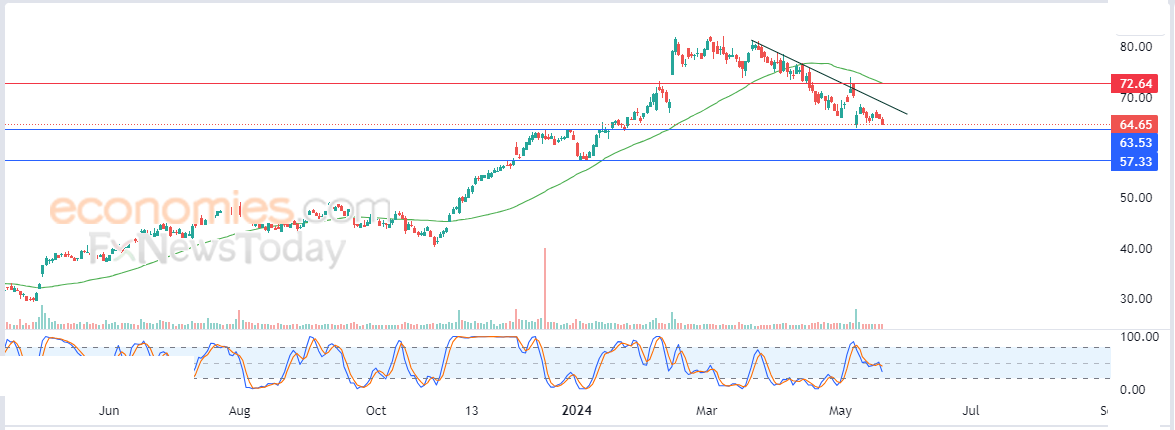Click the 100.00 oscillator scale label

[1140, 337]
